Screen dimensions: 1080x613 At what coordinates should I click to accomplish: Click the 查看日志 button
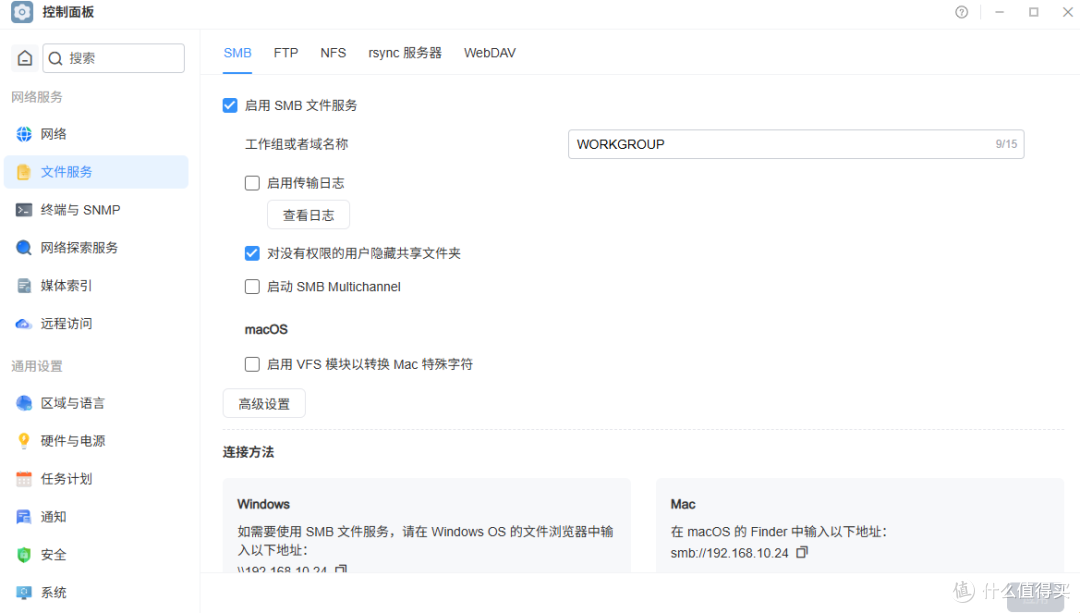(x=309, y=215)
